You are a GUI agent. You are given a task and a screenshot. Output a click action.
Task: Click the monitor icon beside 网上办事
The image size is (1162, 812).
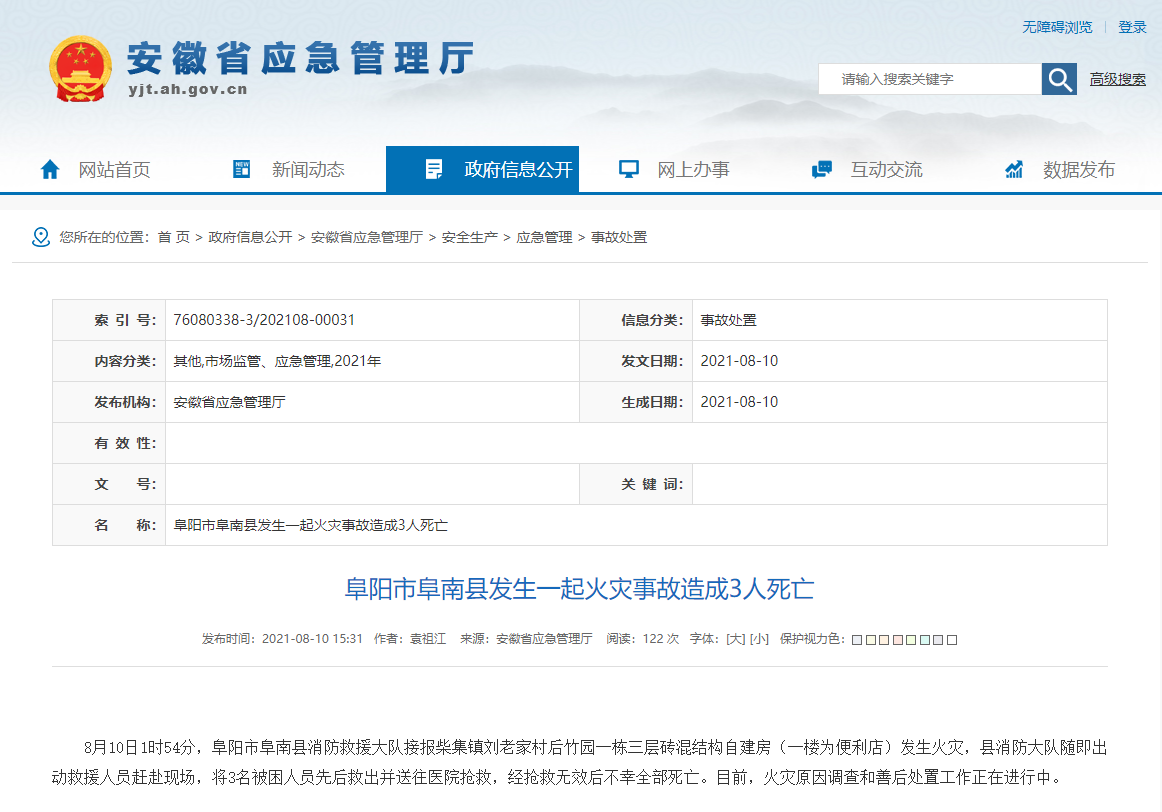[x=628, y=170]
